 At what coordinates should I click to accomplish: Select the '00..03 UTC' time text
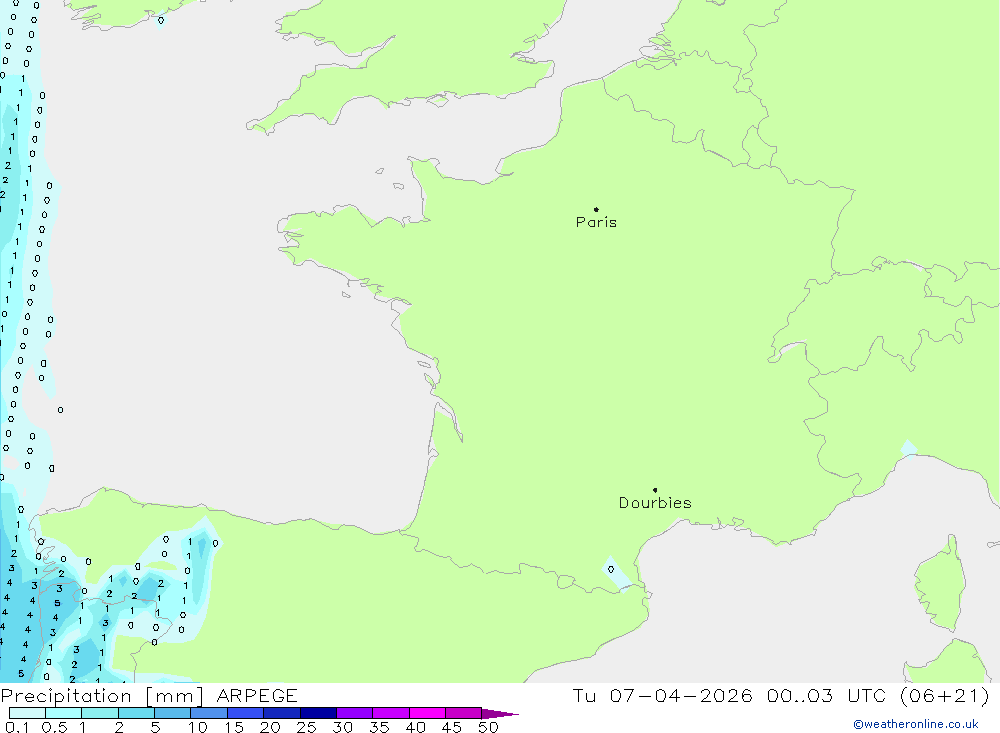(x=826, y=695)
